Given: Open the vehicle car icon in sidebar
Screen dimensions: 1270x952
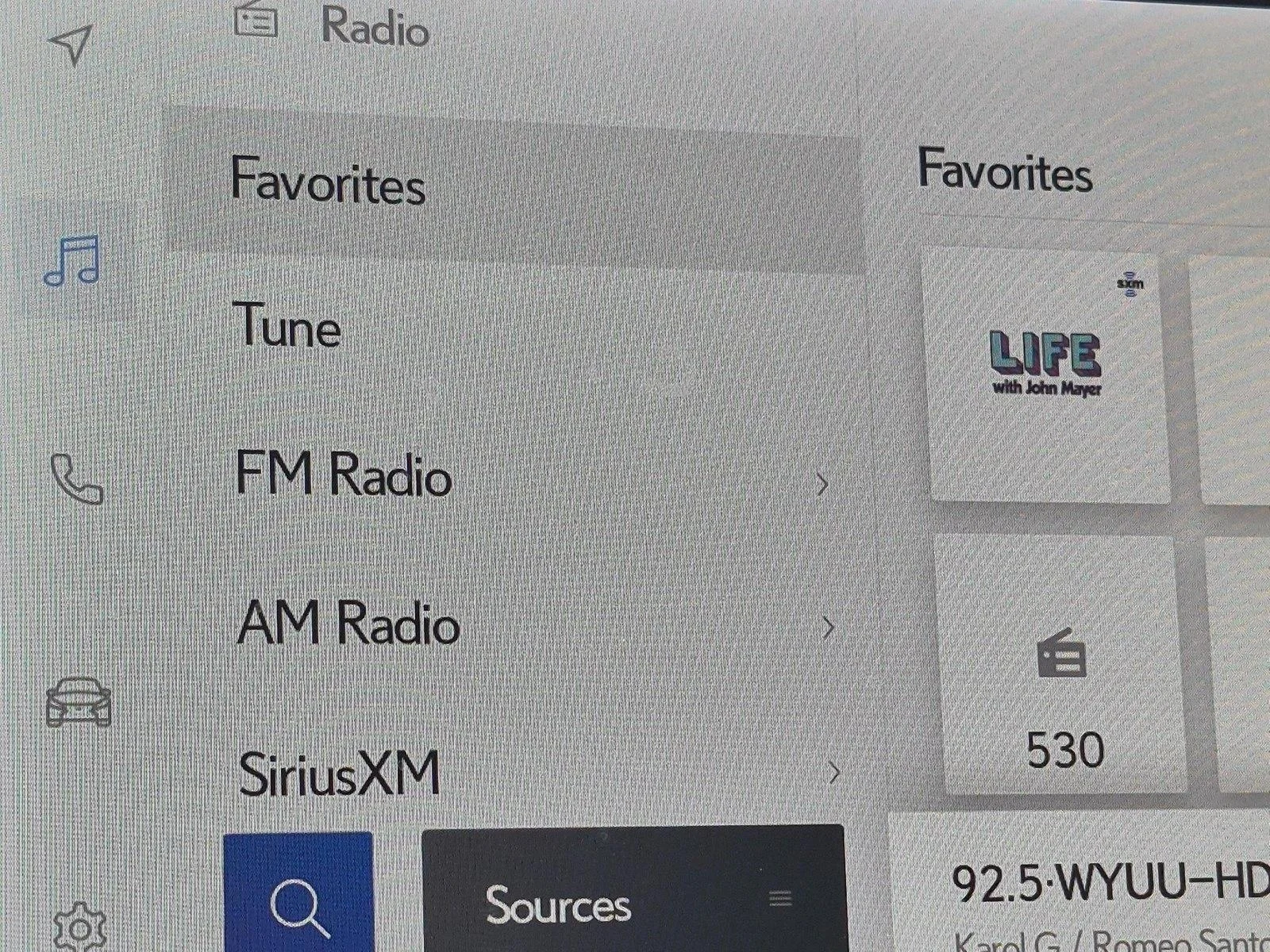Looking at the screenshot, I should tap(79, 702).
